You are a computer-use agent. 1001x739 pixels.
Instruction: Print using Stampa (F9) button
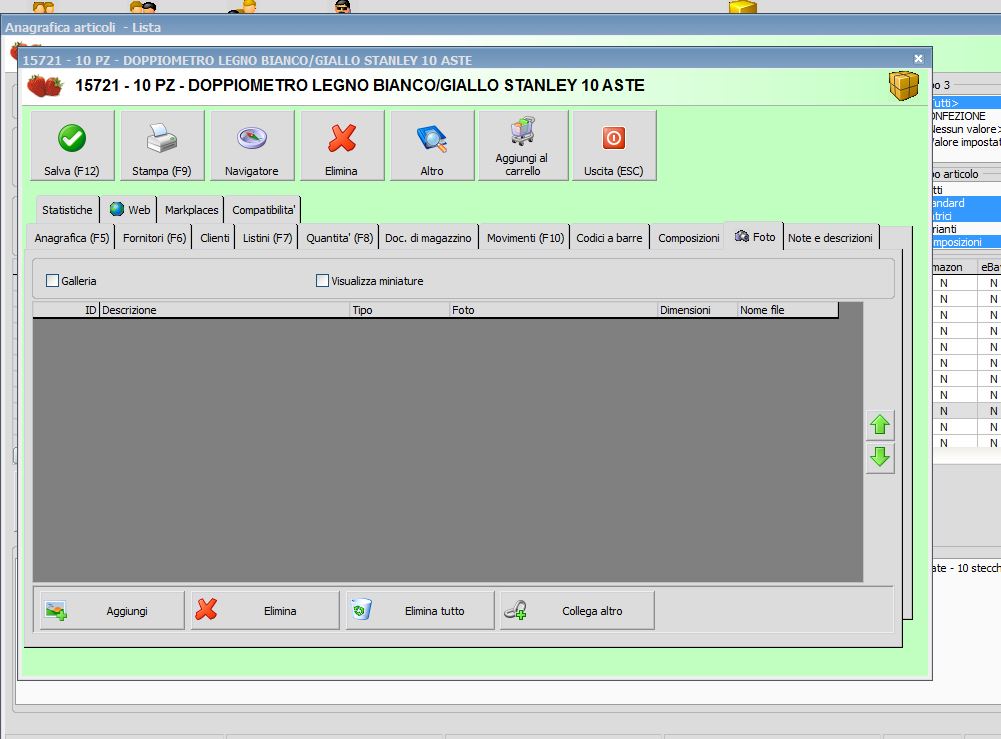[x=162, y=146]
